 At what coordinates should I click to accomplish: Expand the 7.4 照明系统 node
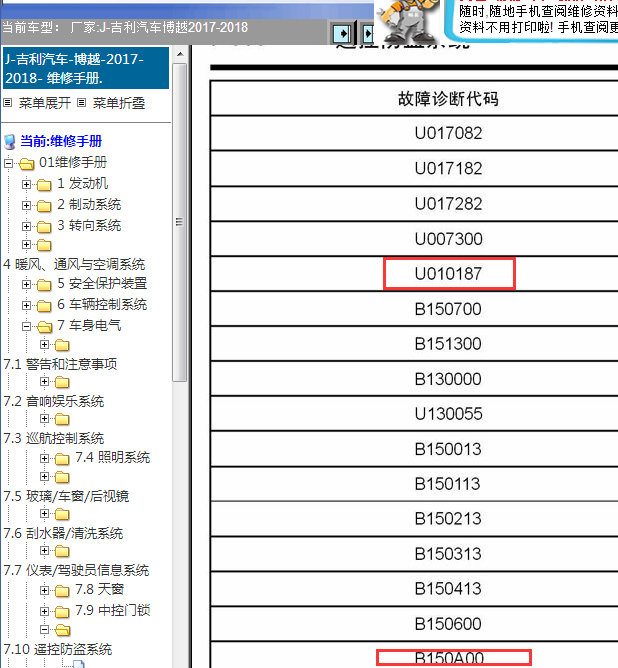point(44,458)
